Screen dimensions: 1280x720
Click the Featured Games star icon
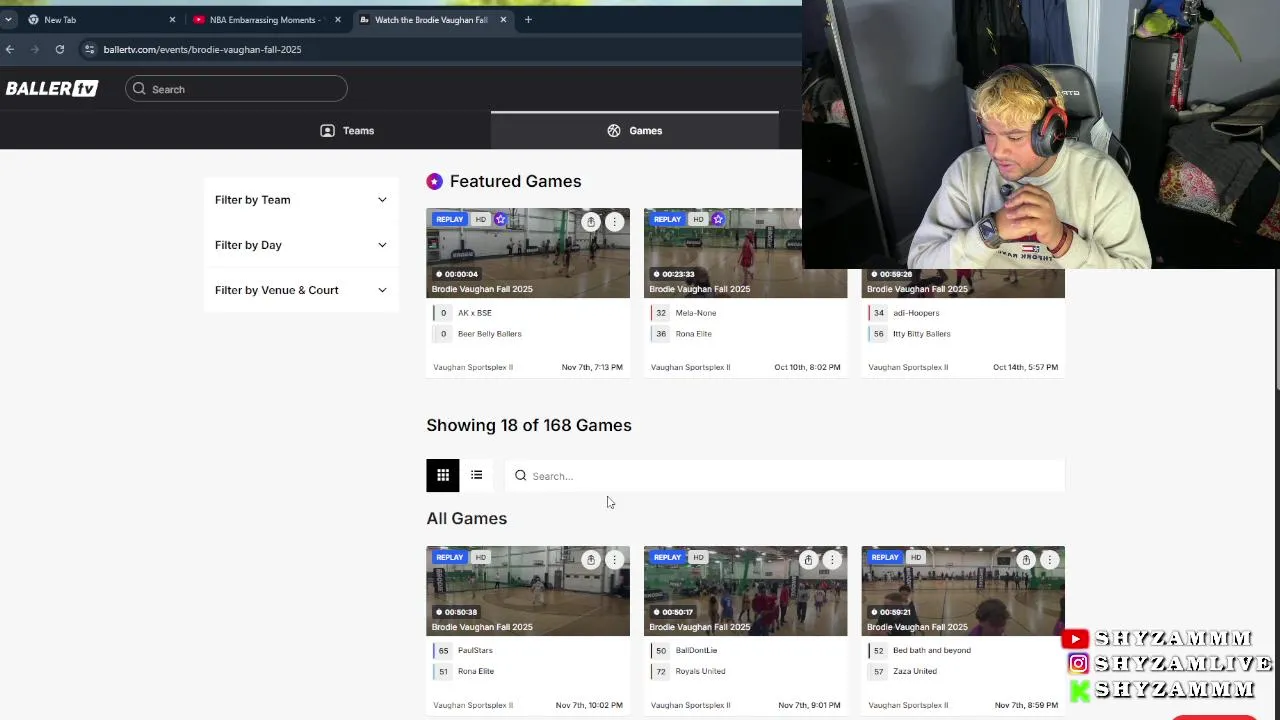pos(434,181)
